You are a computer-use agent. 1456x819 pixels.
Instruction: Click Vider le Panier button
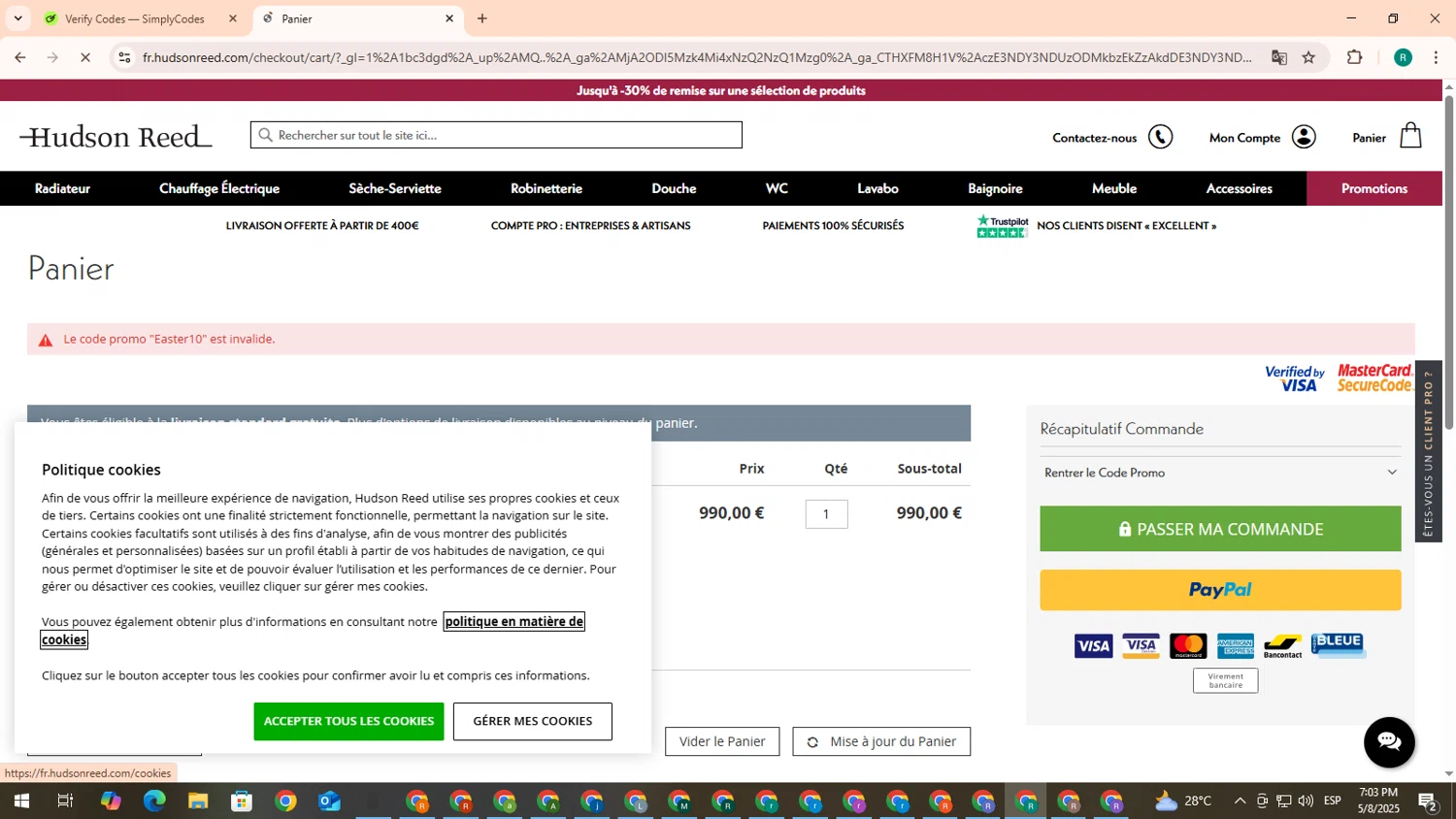coord(722,741)
